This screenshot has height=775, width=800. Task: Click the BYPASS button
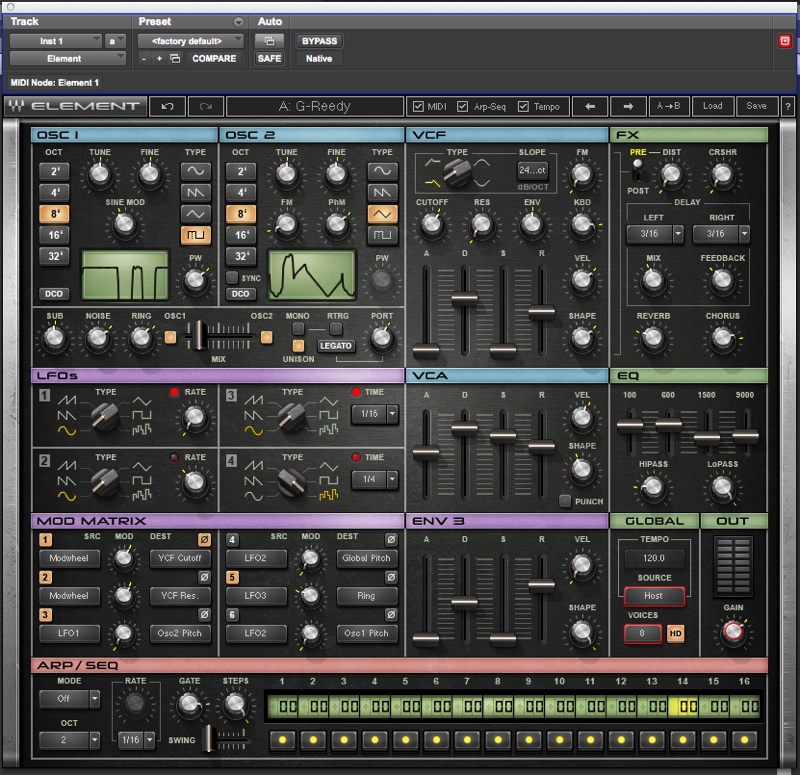[319, 41]
